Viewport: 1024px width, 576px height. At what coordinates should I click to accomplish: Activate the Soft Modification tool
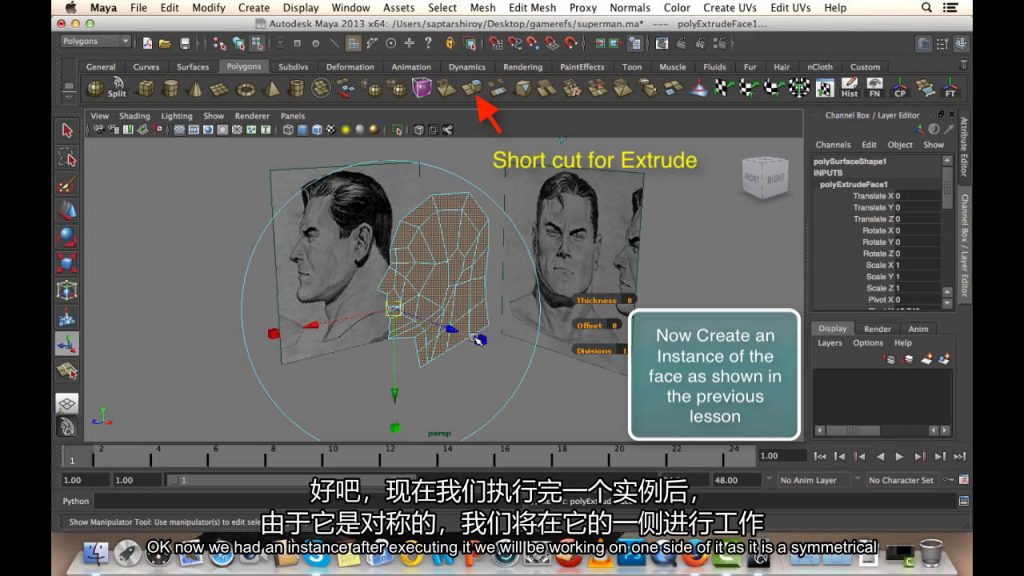(x=67, y=317)
